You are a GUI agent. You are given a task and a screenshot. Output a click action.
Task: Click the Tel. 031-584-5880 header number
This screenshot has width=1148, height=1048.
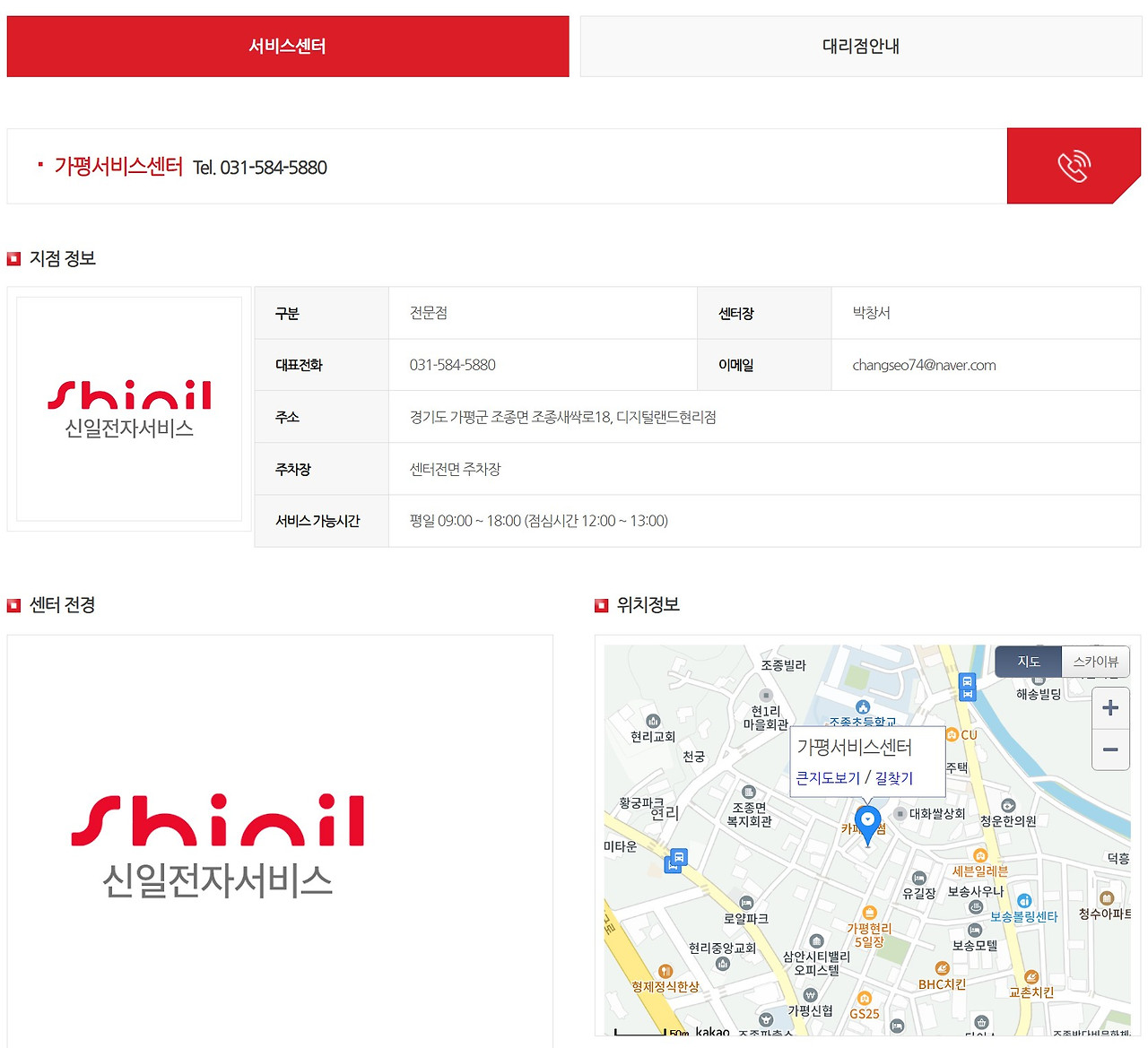coord(260,168)
